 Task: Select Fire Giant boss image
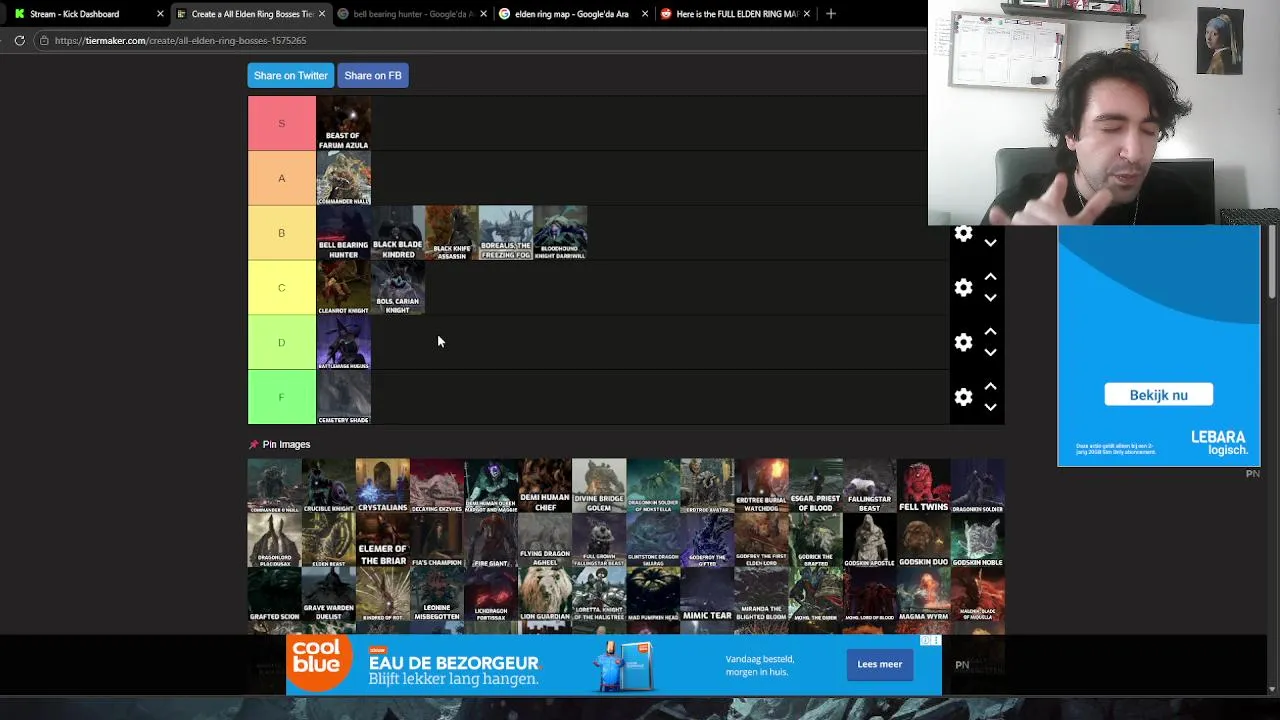coord(491,540)
